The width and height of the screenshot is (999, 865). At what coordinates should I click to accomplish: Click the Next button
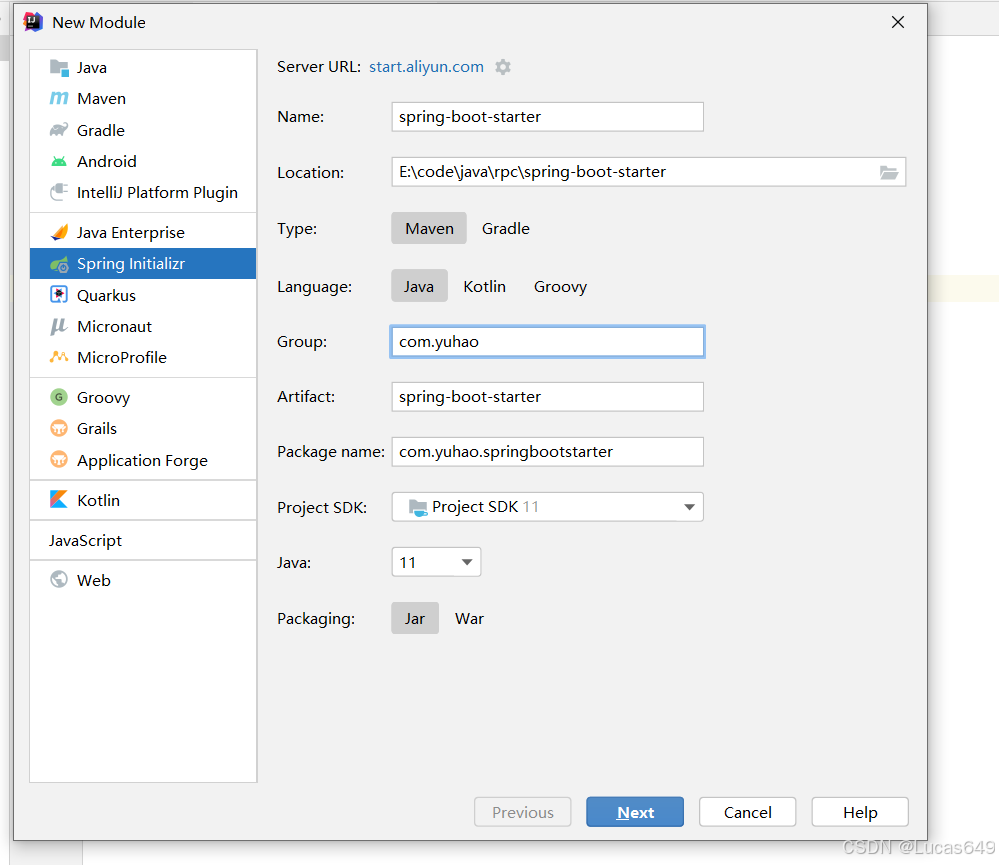635,812
